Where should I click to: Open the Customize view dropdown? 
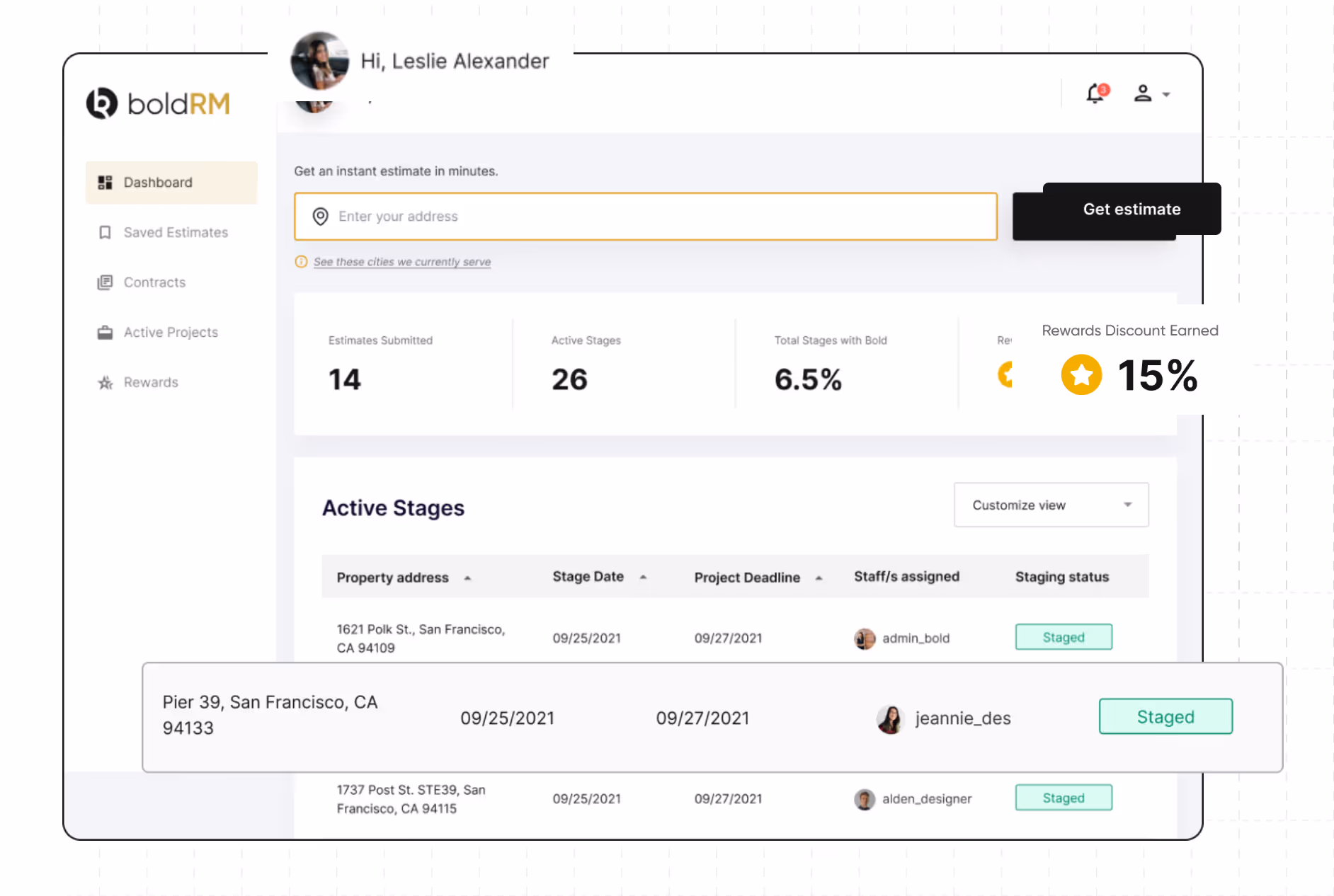point(1051,505)
